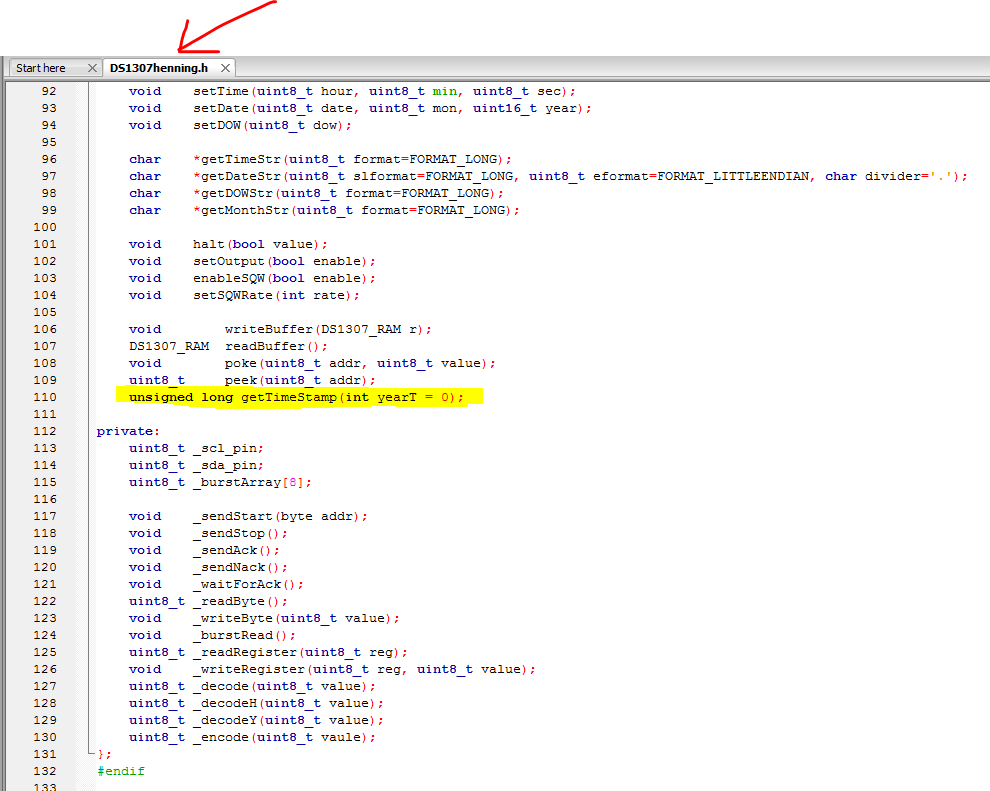Click line number 112 beside private
Viewport: 990px width, 791px height.
click(44, 431)
